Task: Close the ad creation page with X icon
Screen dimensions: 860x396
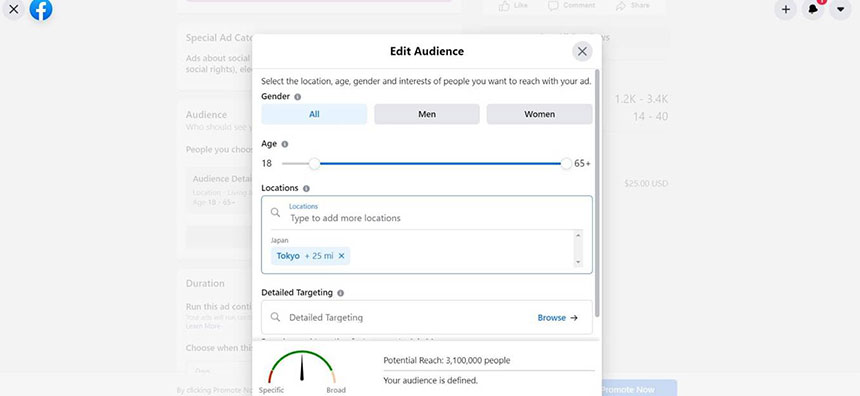Action: (14, 9)
